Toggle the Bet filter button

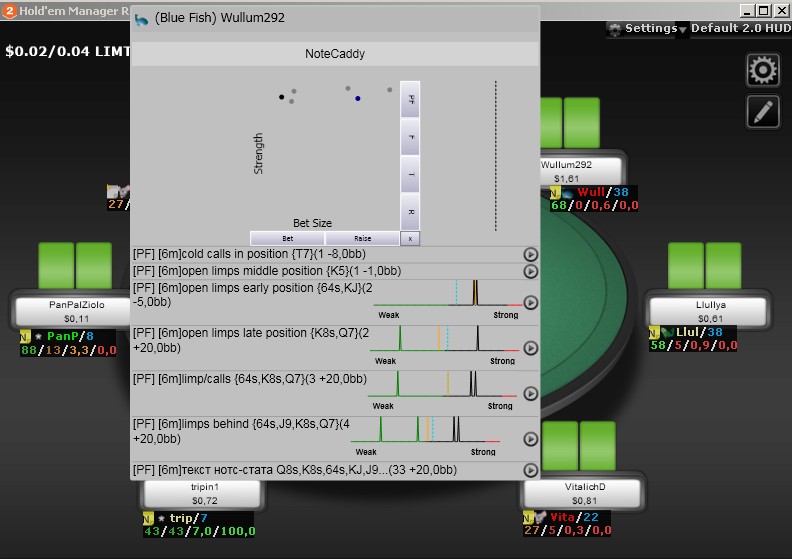[x=287, y=239]
